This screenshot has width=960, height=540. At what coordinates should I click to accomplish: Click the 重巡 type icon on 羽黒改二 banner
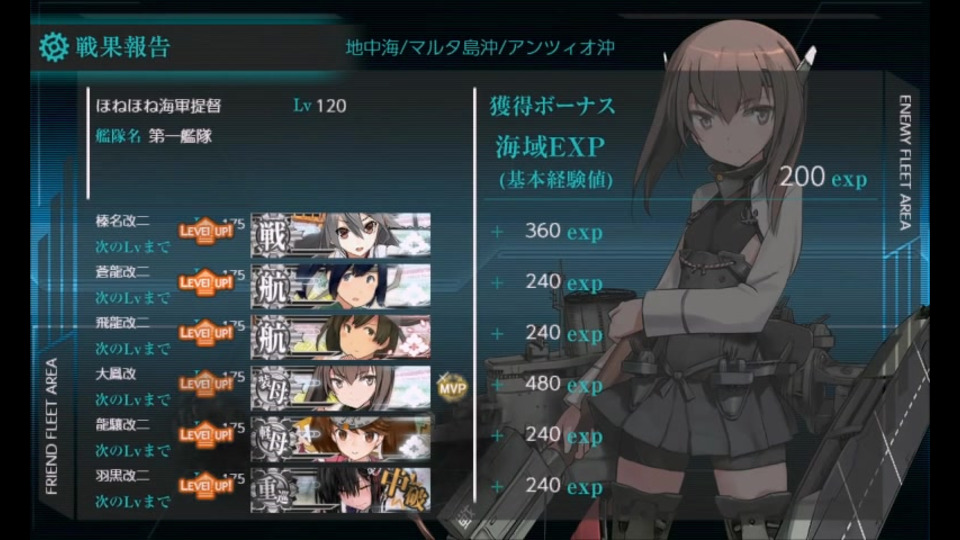[272, 490]
